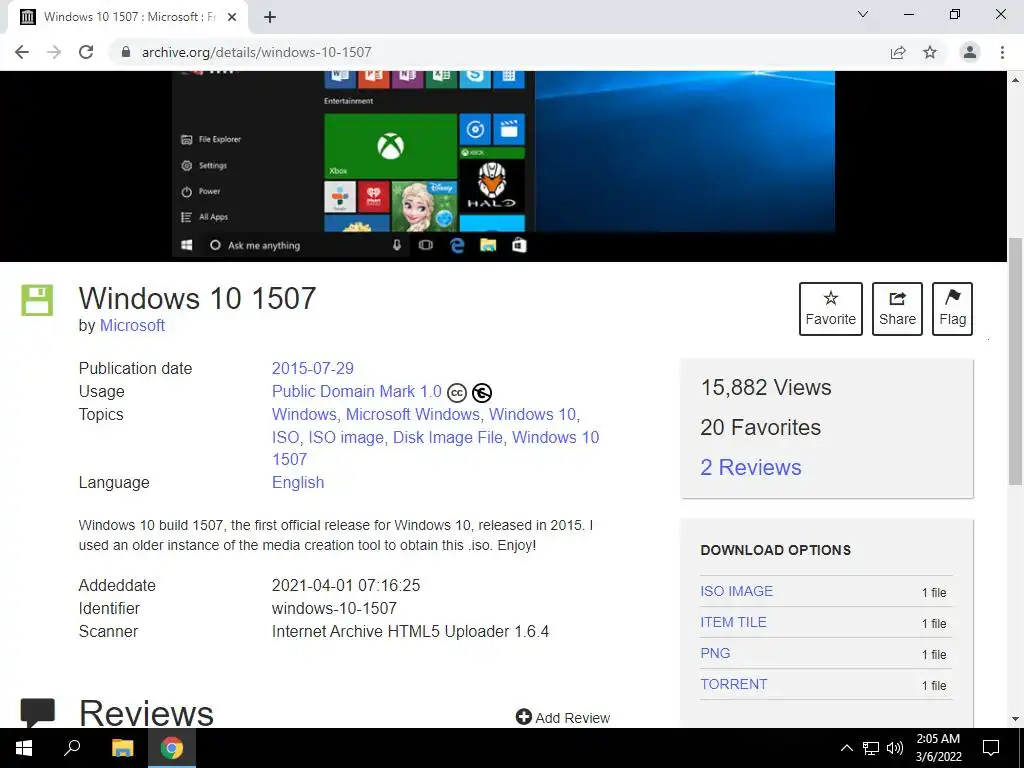
Task: Click the browser Forward arrow
Action: pos(54,52)
